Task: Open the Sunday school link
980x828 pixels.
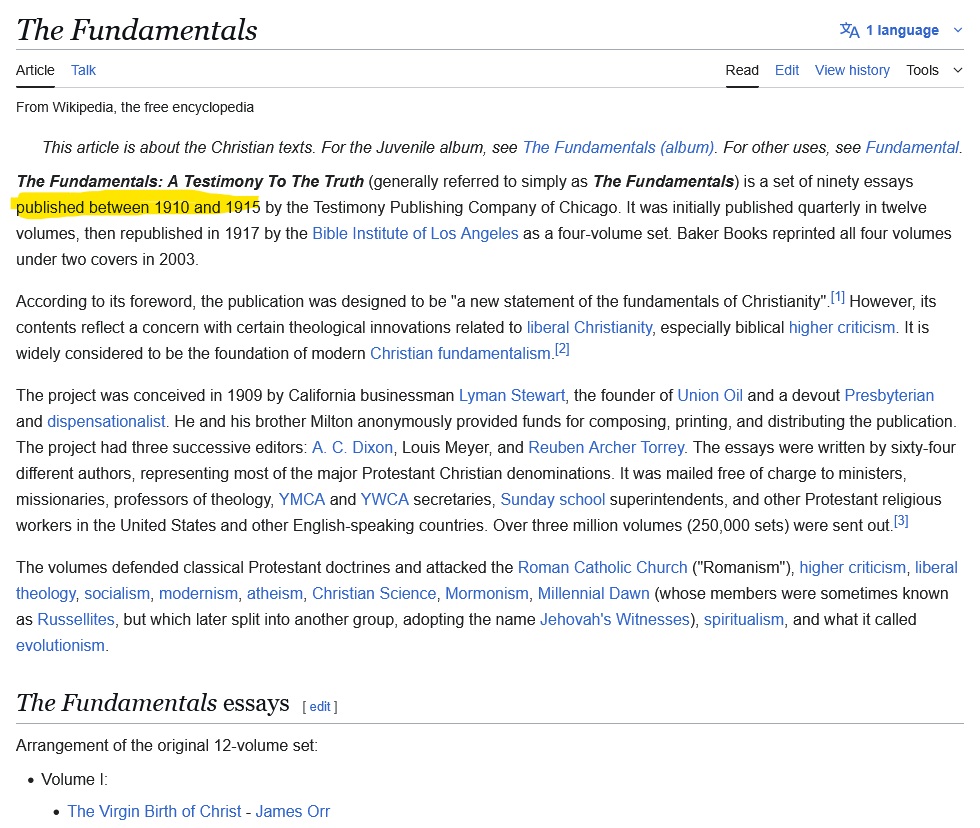Action: (552, 499)
